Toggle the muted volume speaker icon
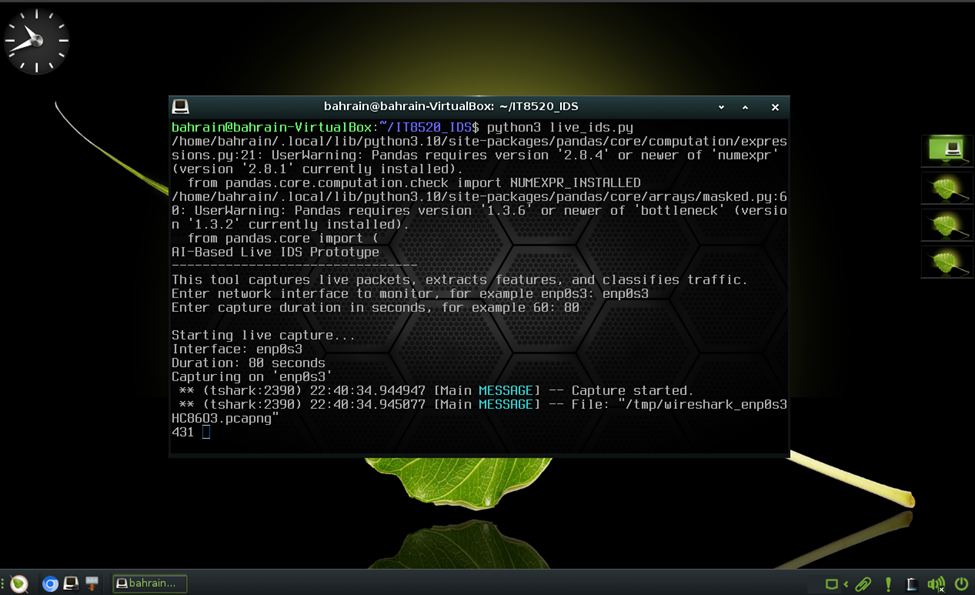Screen dimensions: 975x595 pyautogui.click(x=936, y=584)
